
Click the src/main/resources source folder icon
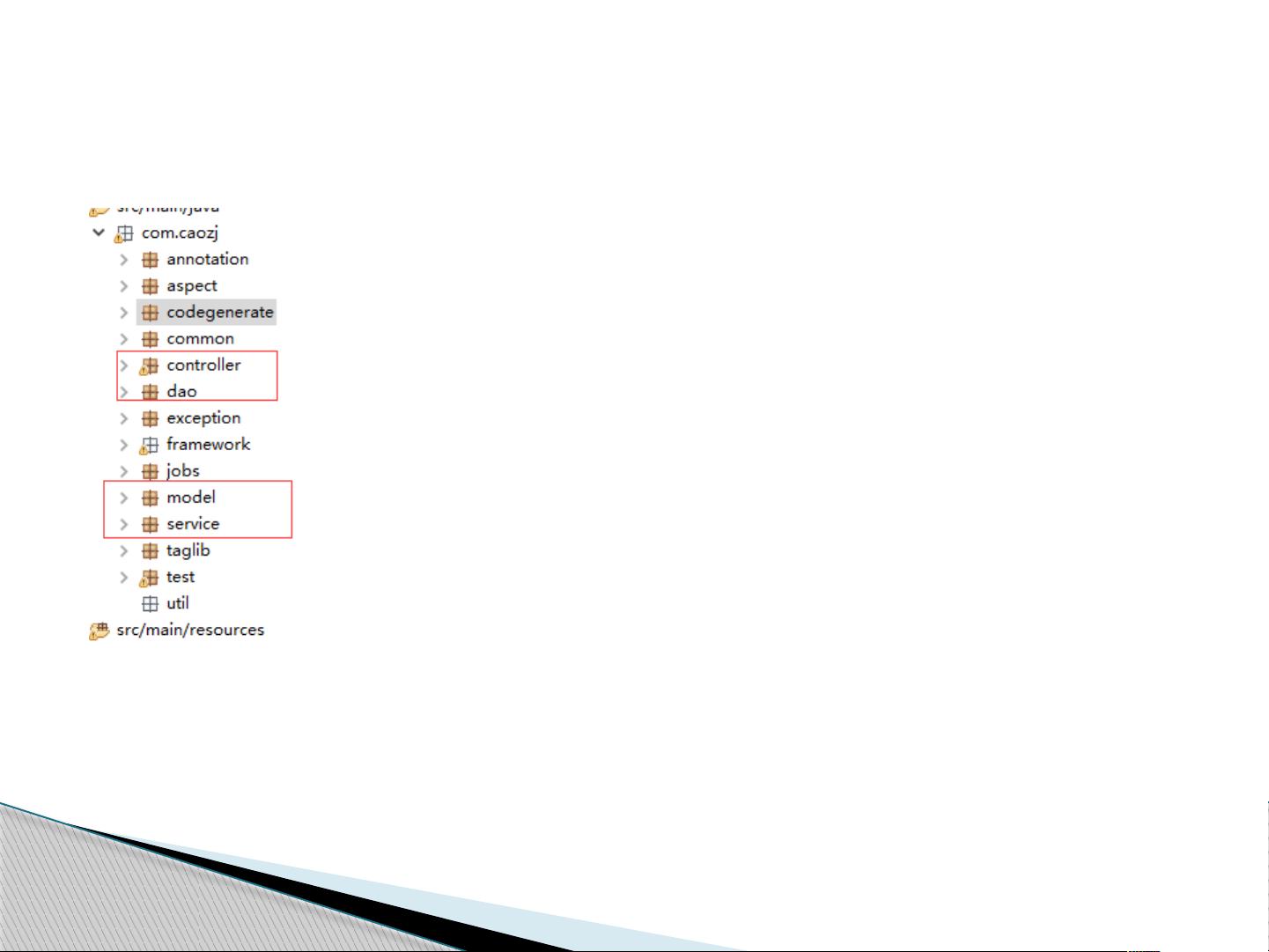click(x=99, y=631)
